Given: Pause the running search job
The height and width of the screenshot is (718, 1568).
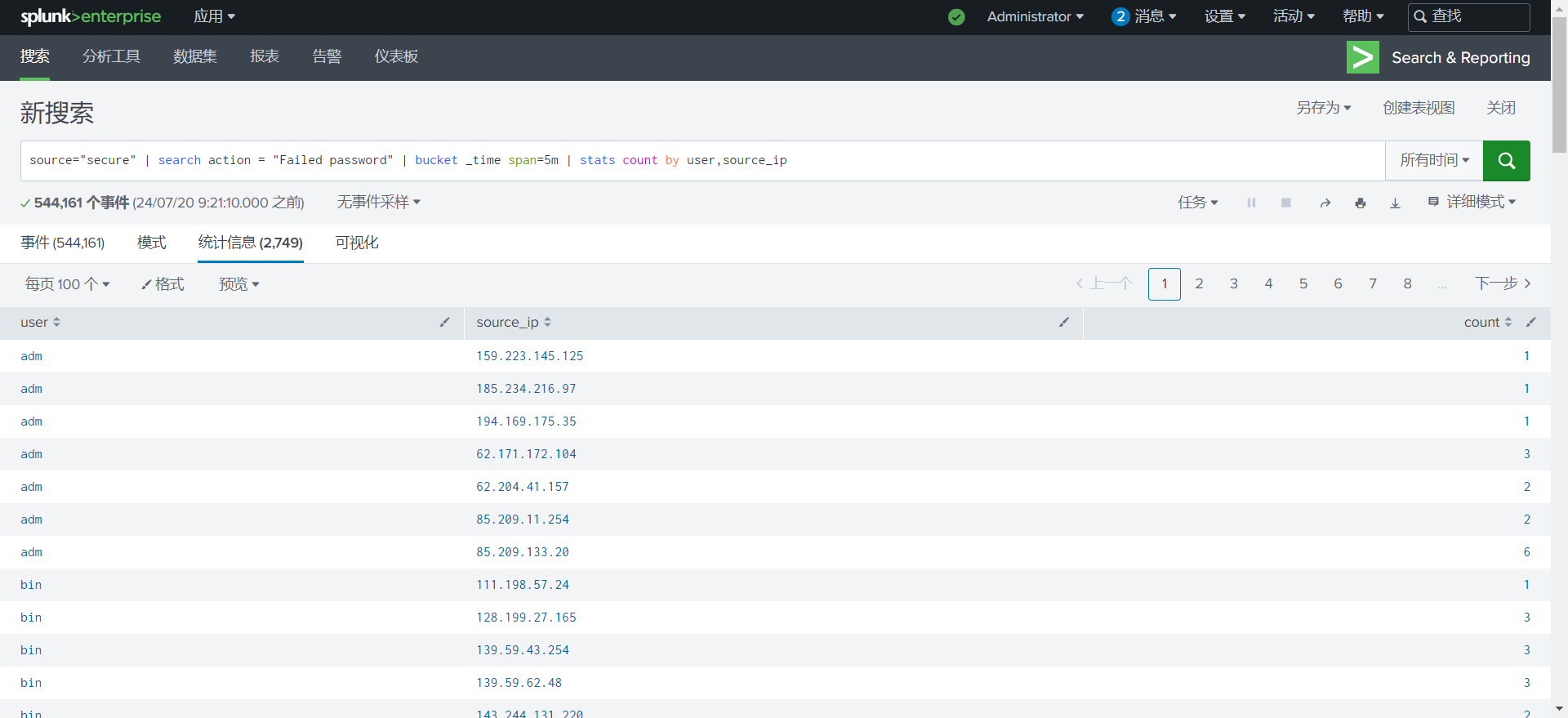Looking at the screenshot, I should (x=1251, y=203).
